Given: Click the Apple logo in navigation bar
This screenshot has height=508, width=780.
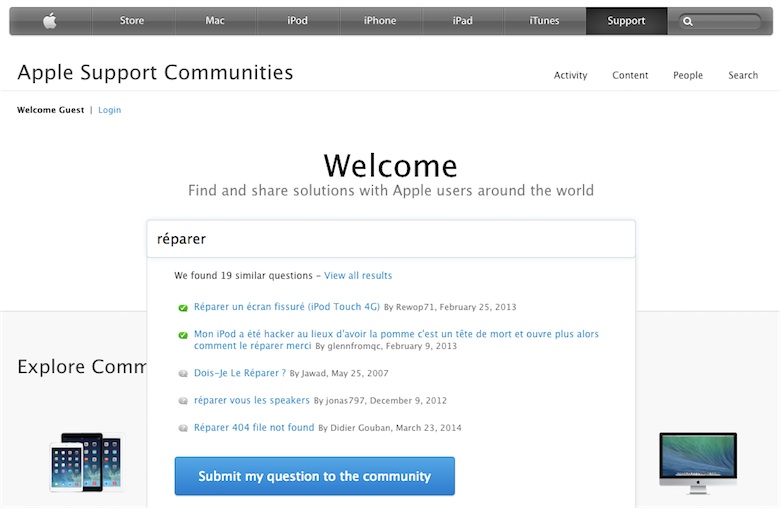Looking at the screenshot, I should 50,21.
